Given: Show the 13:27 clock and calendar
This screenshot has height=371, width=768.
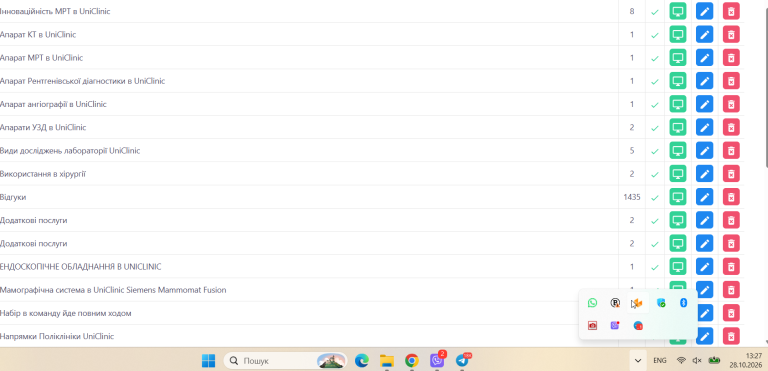Looking at the screenshot, I should tap(745, 360).
